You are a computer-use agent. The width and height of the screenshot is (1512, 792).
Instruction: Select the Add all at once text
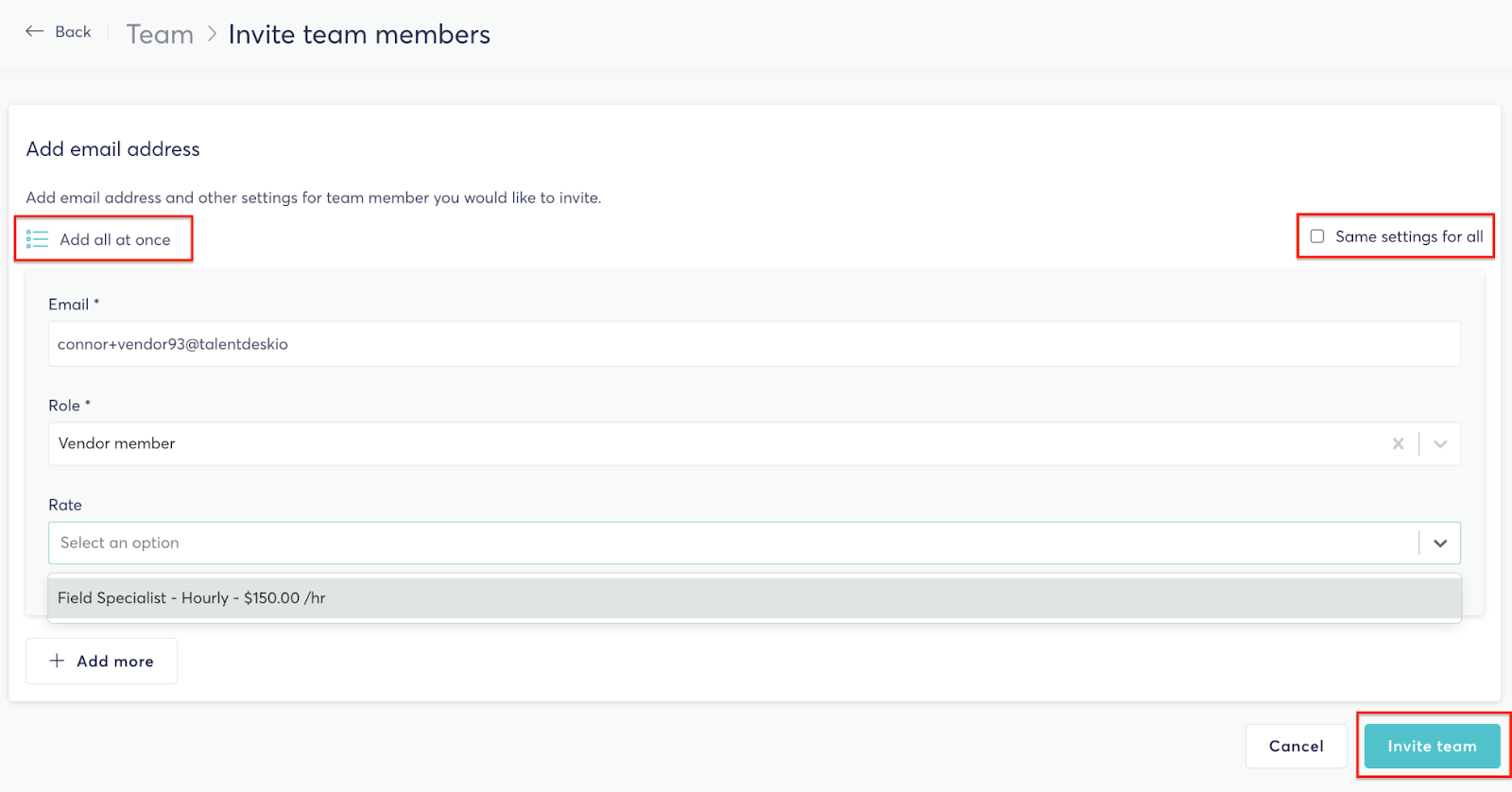pos(115,240)
